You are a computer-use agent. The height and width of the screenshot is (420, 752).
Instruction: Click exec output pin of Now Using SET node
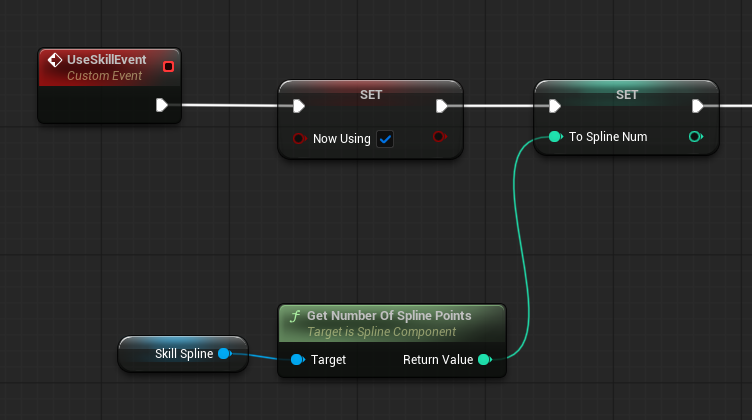tap(442, 106)
